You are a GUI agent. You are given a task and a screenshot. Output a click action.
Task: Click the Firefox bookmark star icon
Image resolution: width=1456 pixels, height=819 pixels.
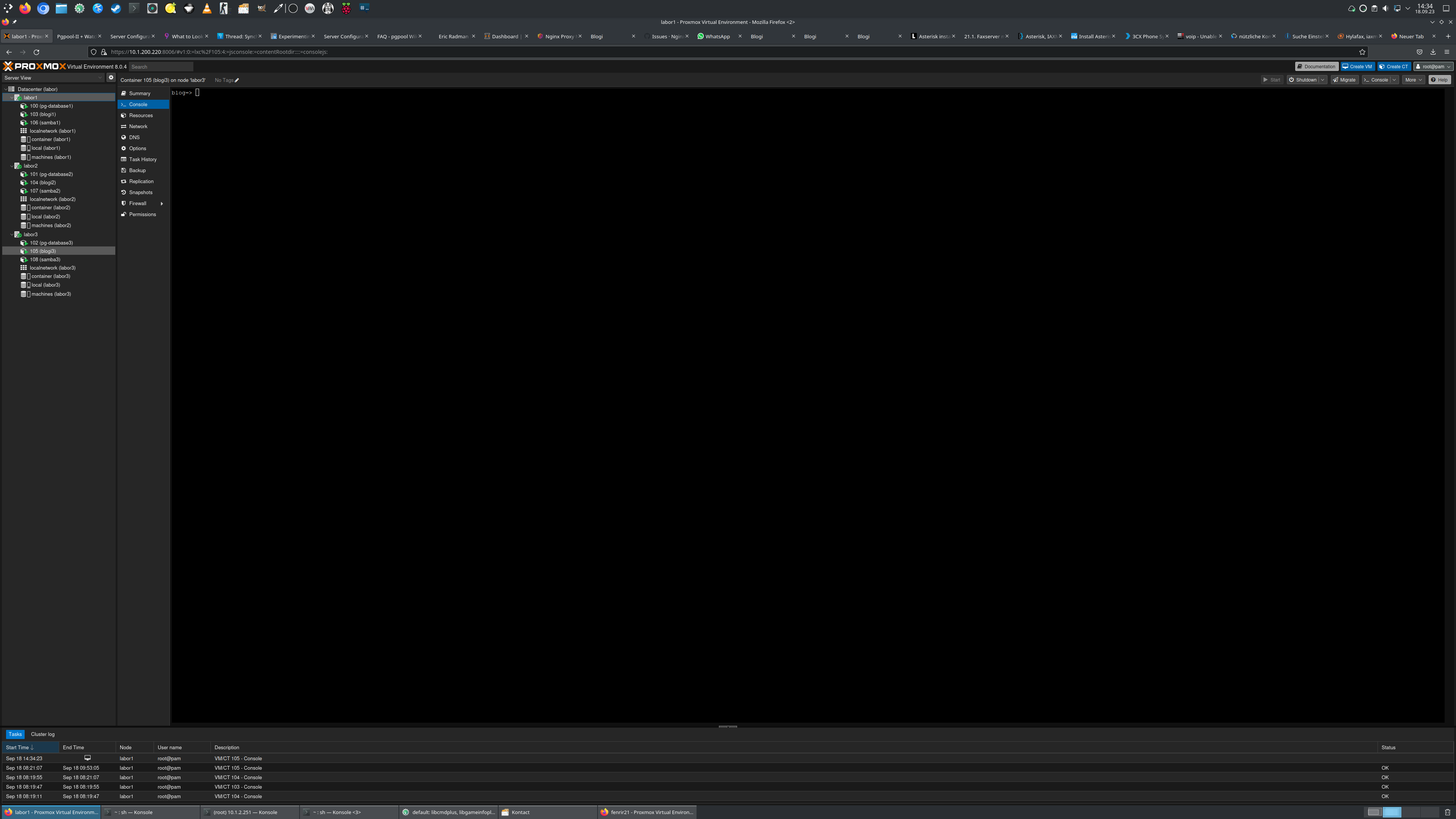(1362, 52)
